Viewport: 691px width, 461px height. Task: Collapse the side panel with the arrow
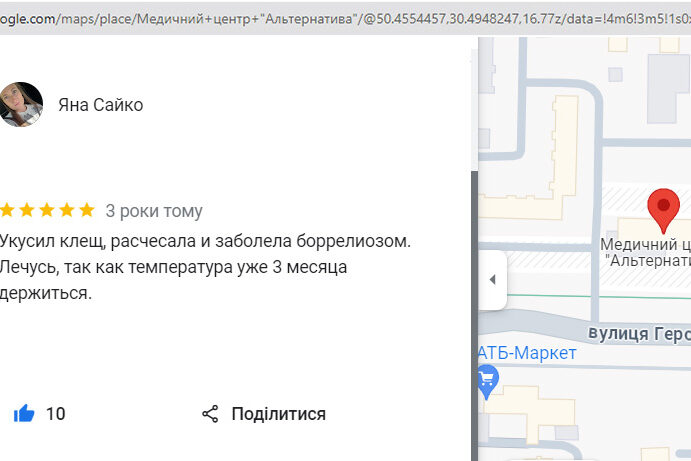pyautogui.click(x=492, y=280)
